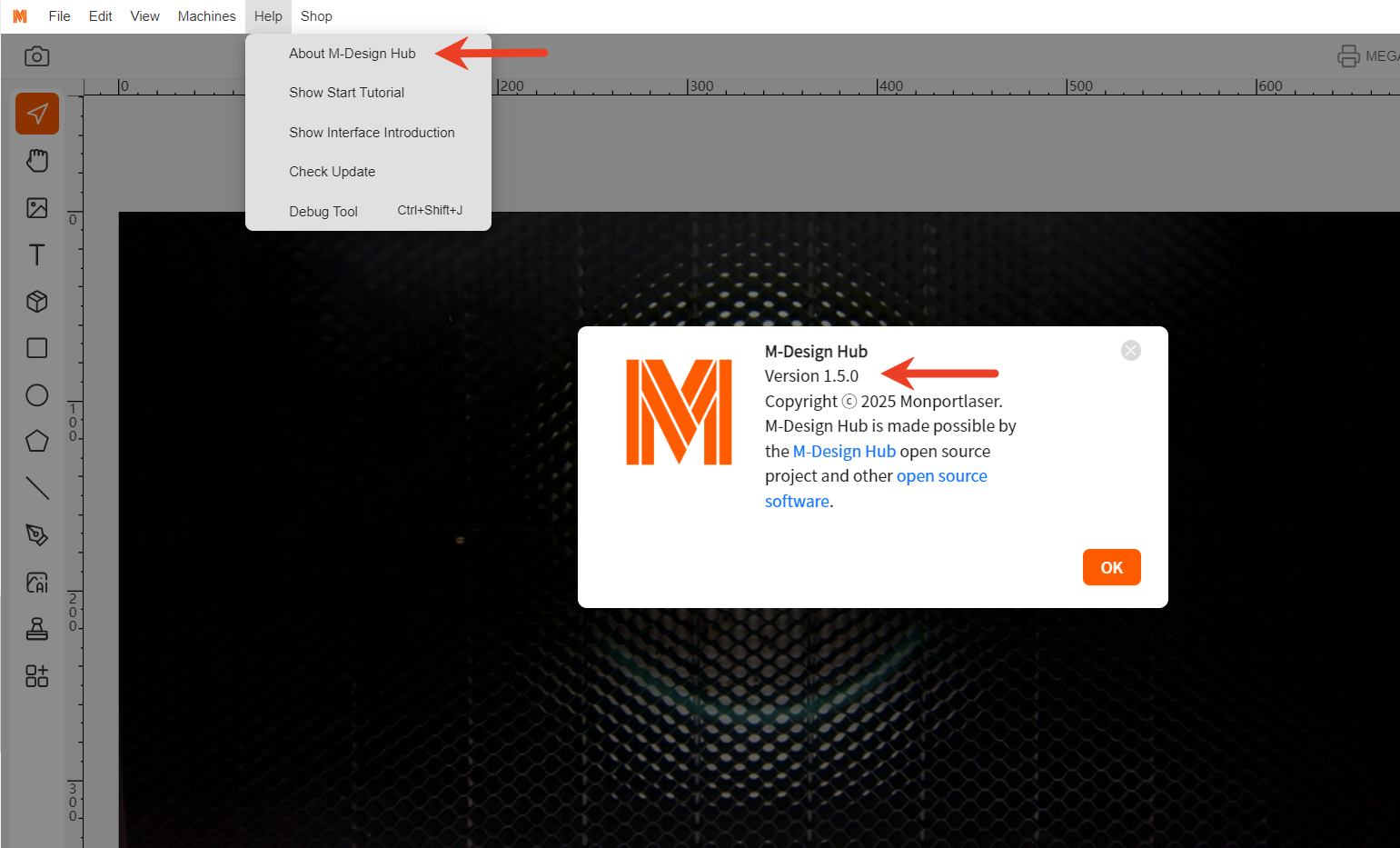This screenshot has height=848, width=1400.
Task: Select the line tool
Action: 37,488
